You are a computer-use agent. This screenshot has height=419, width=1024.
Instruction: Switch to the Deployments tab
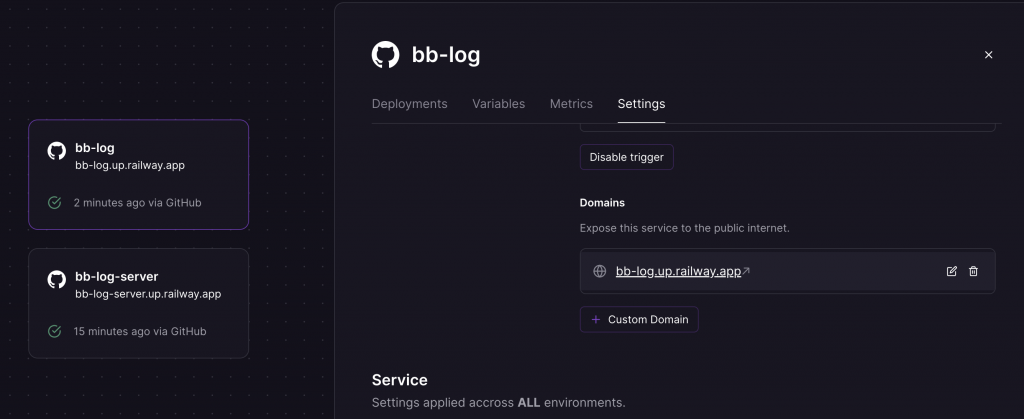click(x=409, y=104)
